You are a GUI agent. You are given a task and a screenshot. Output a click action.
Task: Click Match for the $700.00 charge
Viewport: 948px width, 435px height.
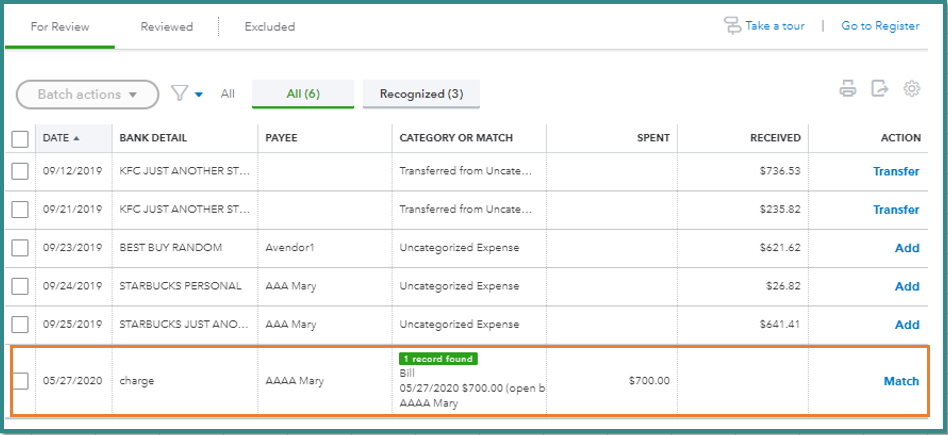(901, 381)
